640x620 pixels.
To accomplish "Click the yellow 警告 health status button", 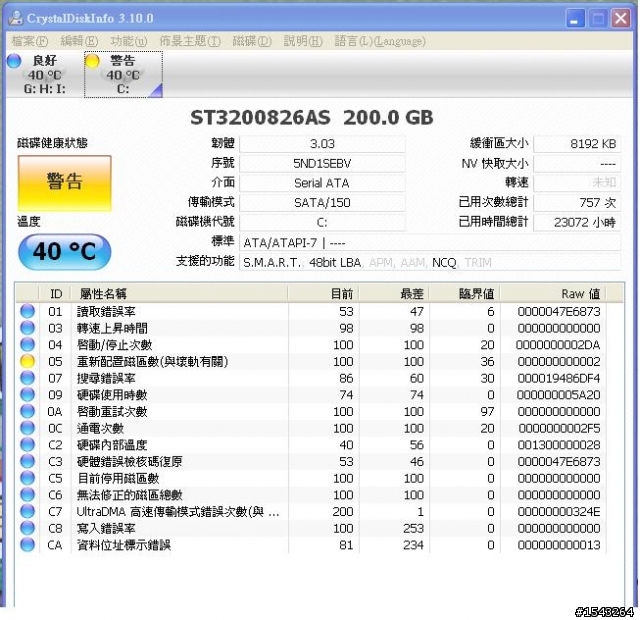I will [x=64, y=183].
